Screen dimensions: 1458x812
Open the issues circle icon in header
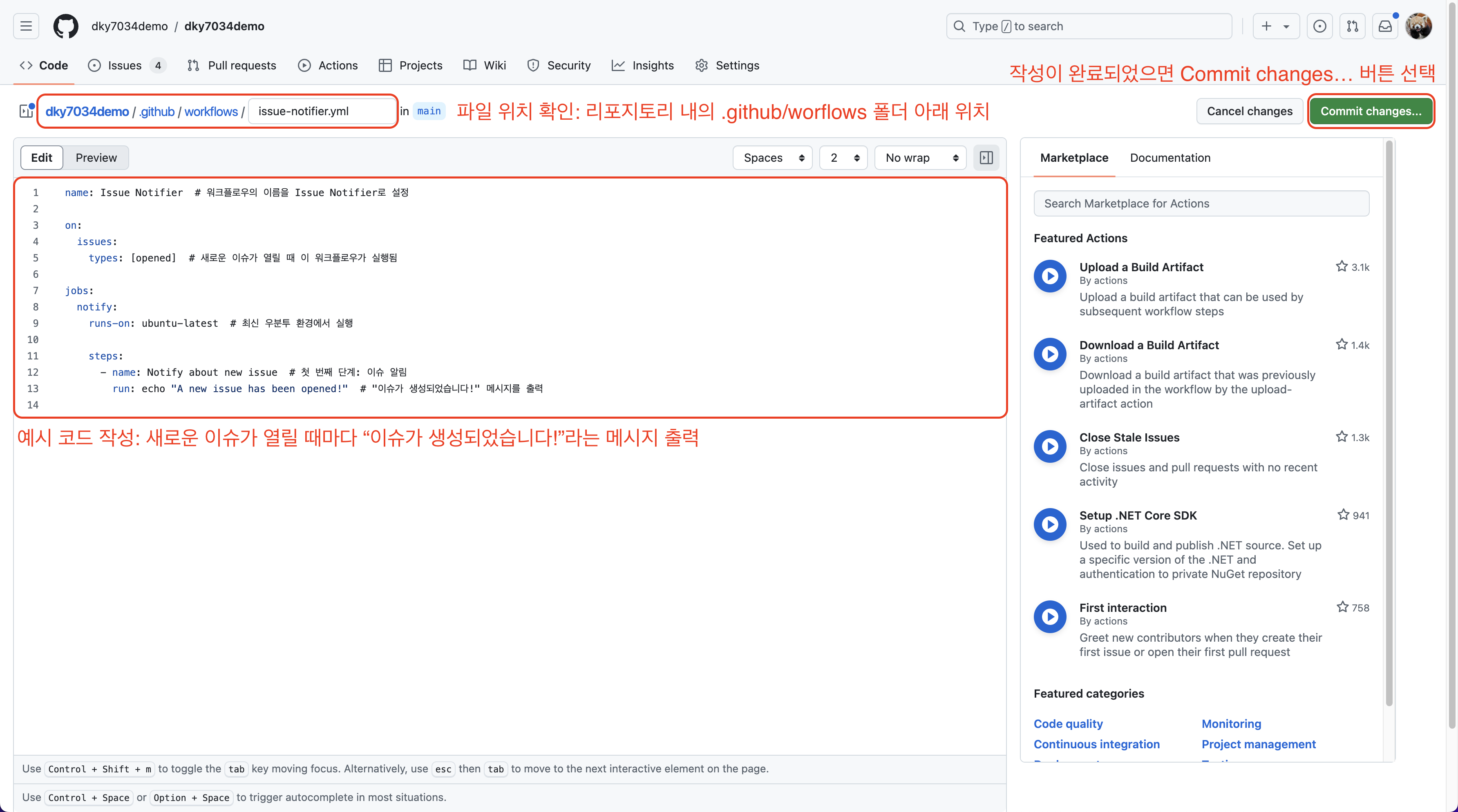1319,26
